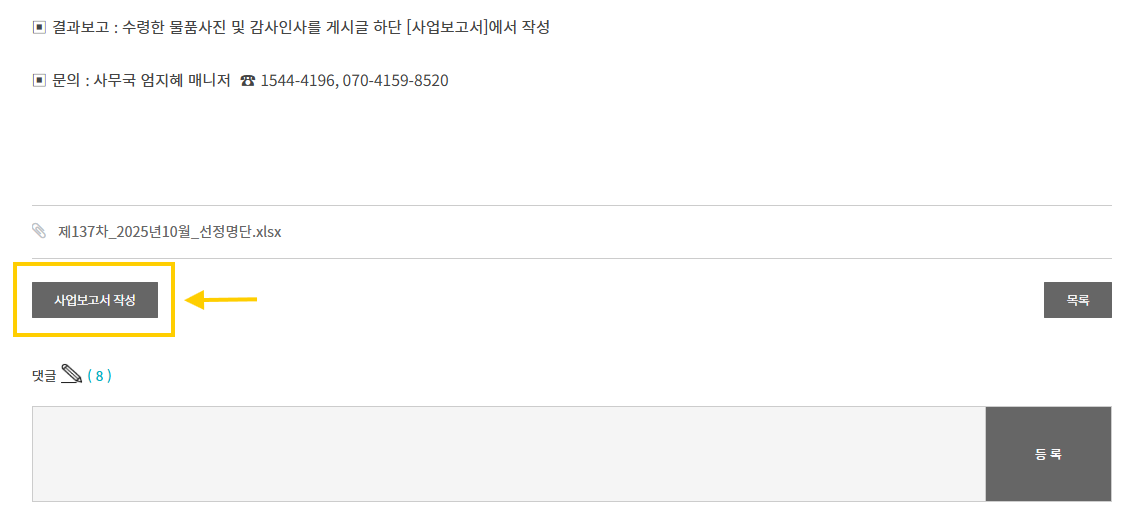Click the 댓글 label
This screenshot has width=1124, height=509.
tap(44, 376)
